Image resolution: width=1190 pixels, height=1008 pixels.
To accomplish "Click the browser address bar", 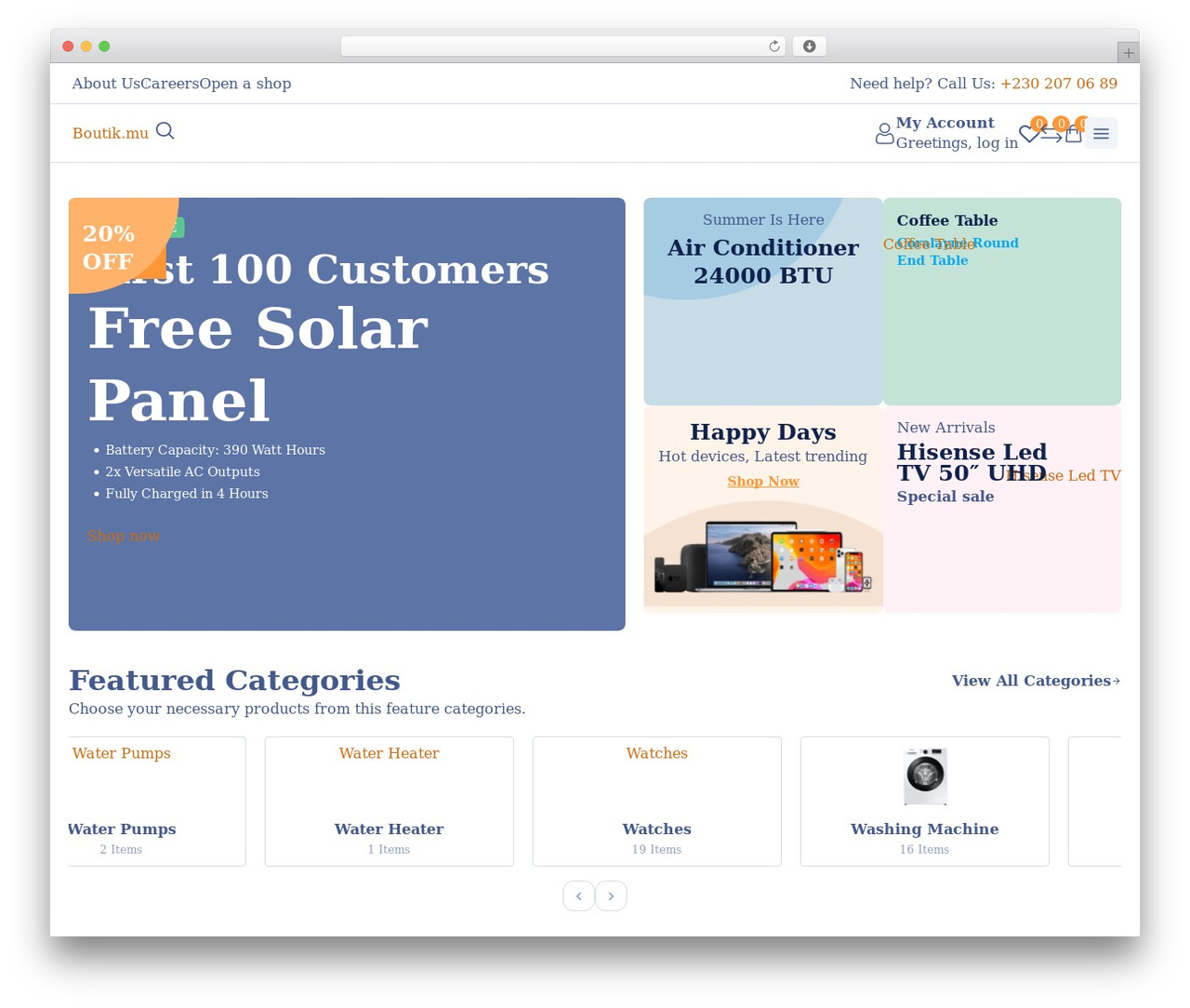I will (x=563, y=46).
